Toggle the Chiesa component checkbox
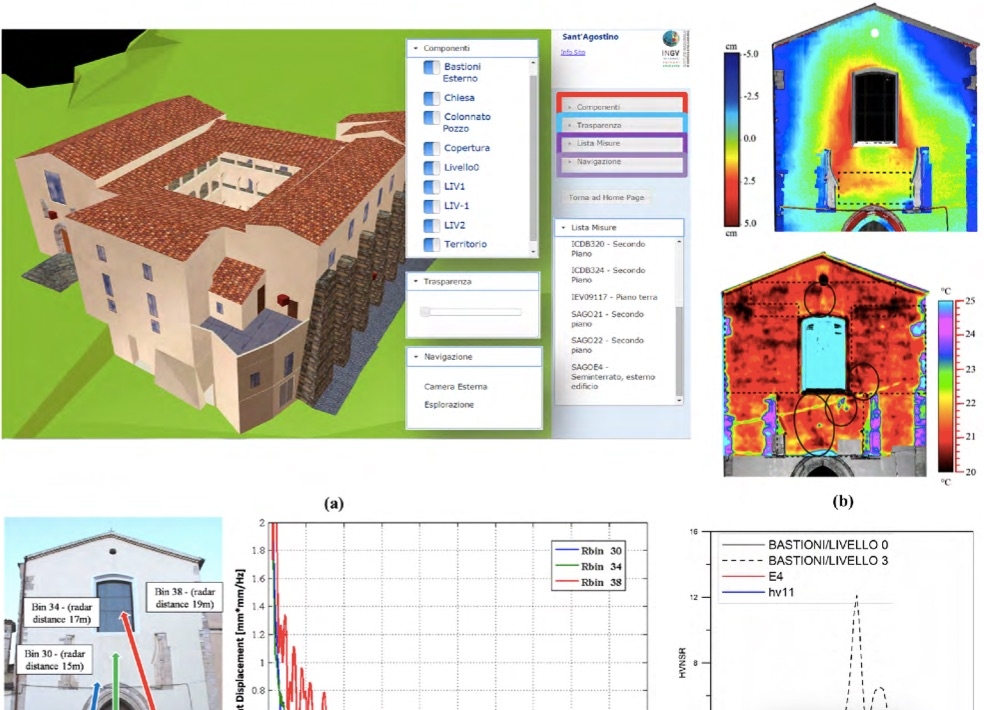This screenshot has height=710, width=984. [431, 98]
